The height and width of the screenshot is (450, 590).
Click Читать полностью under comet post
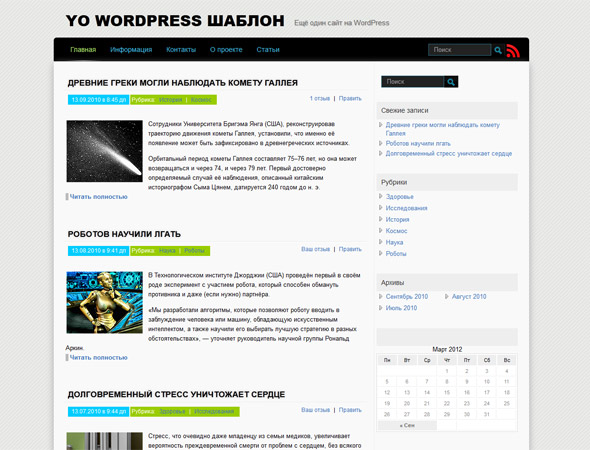pyautogui.click(x=99, y=197)
